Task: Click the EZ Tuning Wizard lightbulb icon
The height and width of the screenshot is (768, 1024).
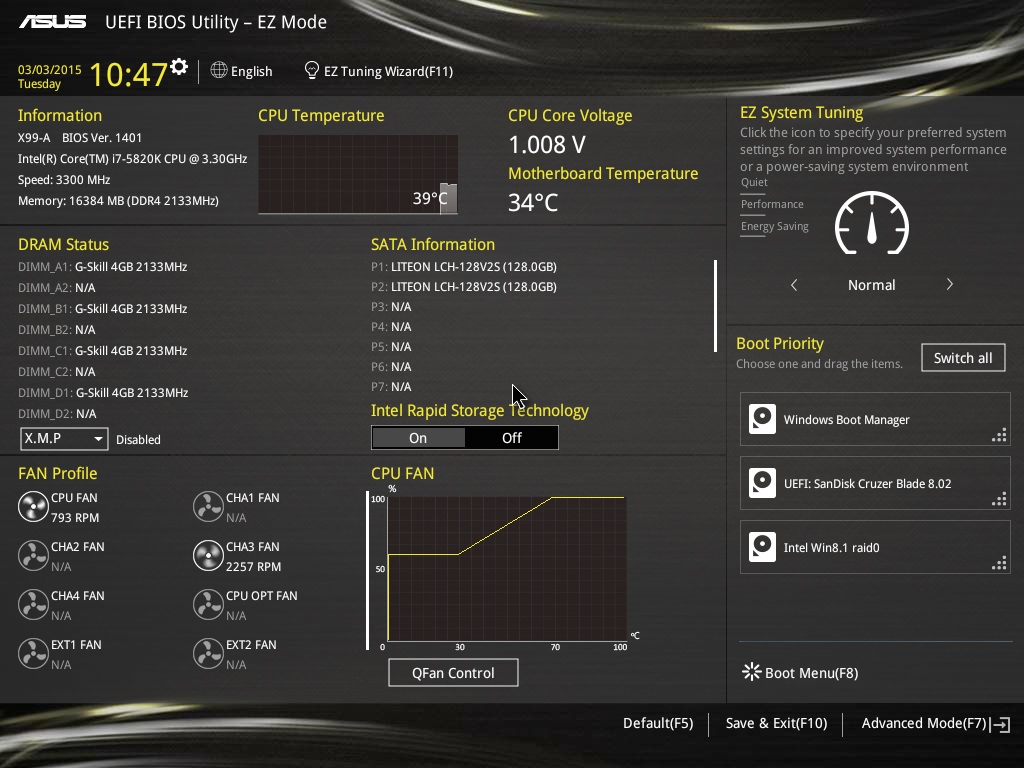Action: [312, 70]
